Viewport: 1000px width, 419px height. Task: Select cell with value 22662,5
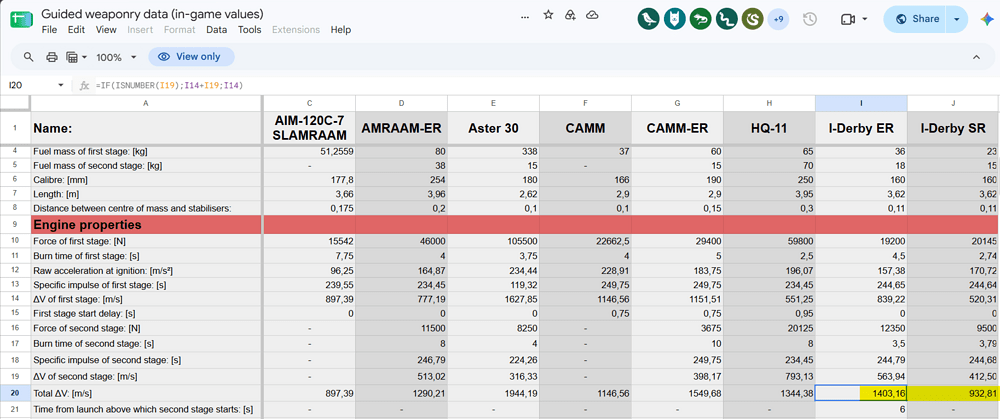tap(585, 242)
